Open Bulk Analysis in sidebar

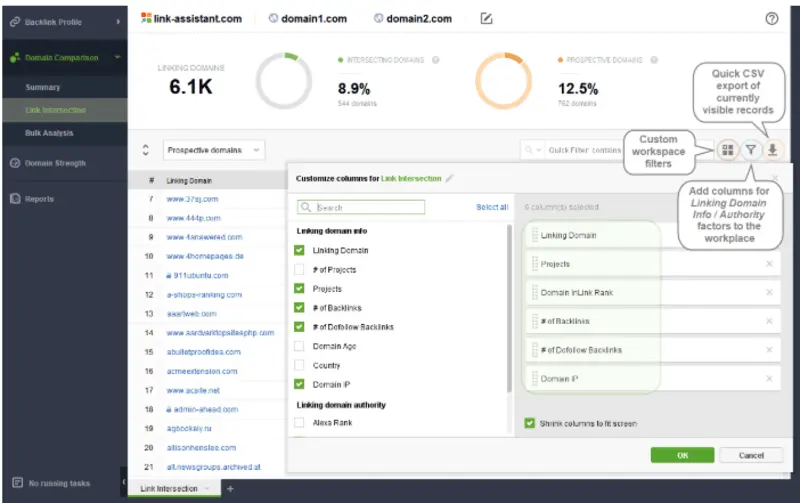click(x=49, y=133)
